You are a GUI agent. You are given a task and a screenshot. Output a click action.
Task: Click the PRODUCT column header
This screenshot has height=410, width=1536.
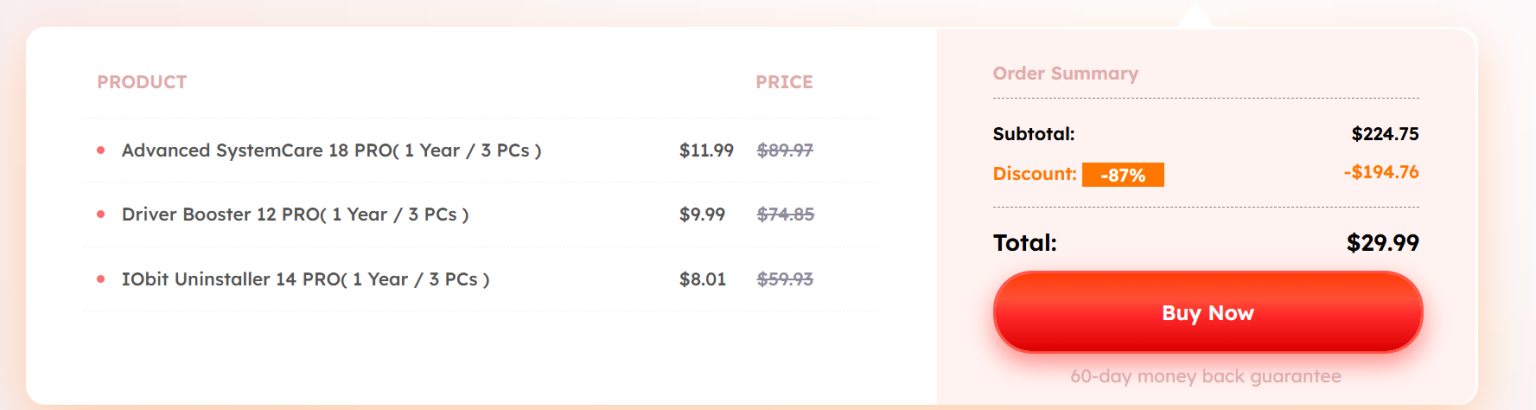[x=142, y=82]
